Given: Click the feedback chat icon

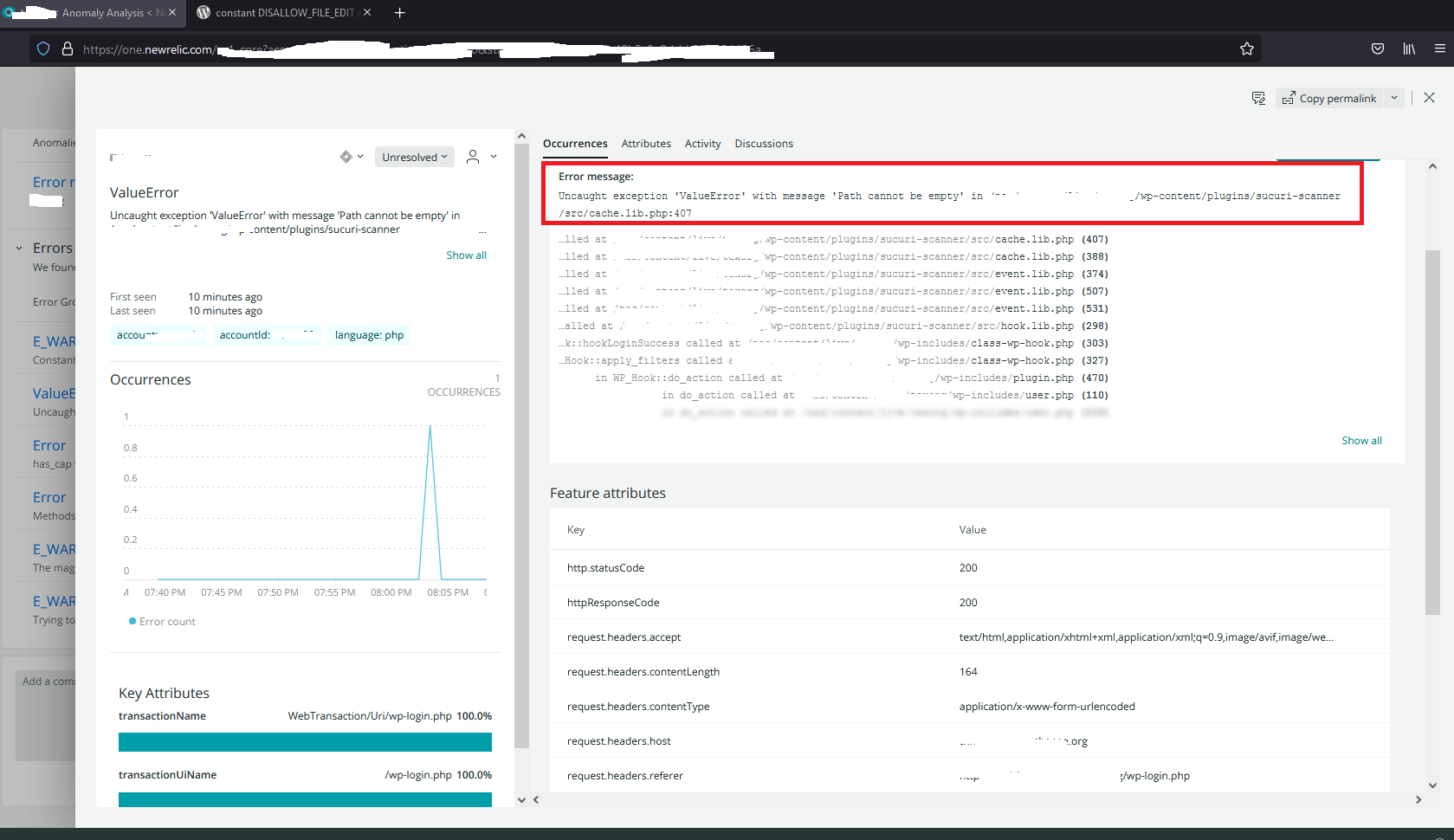Looking at the screenshot, I should (x=1258, y=98).
